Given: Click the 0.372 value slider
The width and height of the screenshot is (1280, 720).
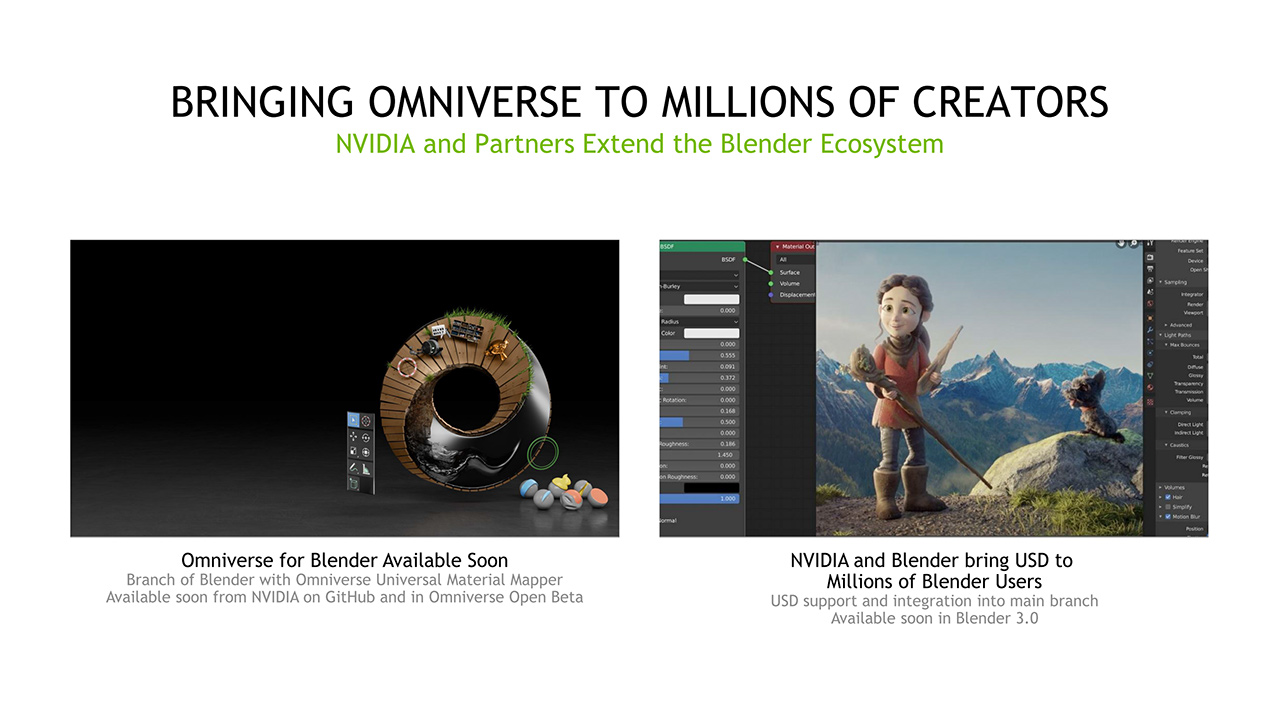Looking at the screenshot, I should (699, 377).
